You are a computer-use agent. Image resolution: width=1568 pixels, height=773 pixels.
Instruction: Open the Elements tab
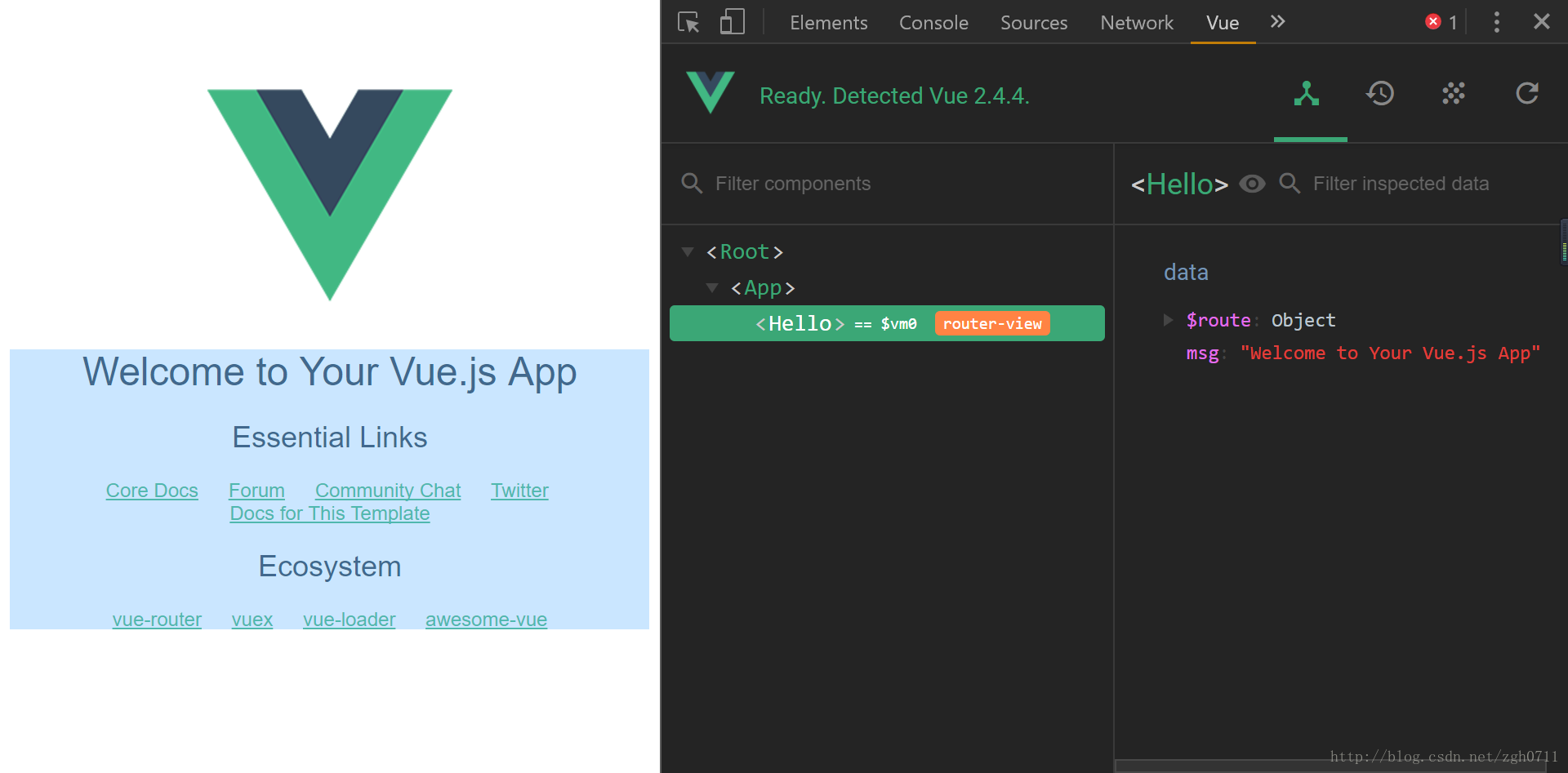click(x=828, y=23)
